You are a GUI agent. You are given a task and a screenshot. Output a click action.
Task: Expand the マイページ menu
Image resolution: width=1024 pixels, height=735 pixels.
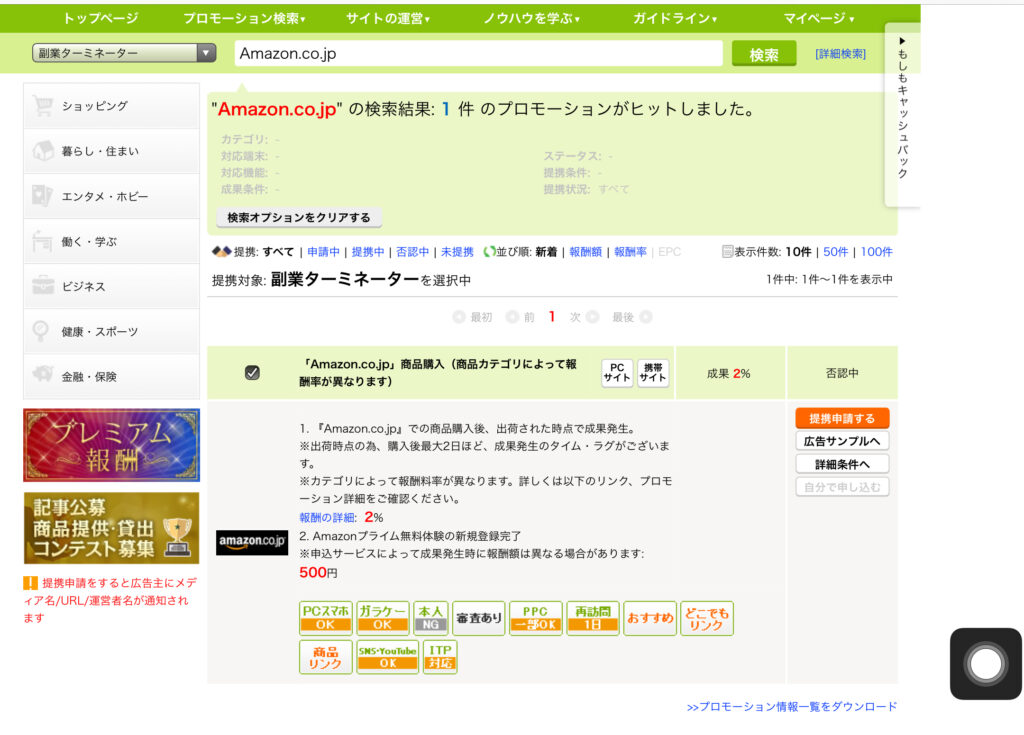coord(819,18)
